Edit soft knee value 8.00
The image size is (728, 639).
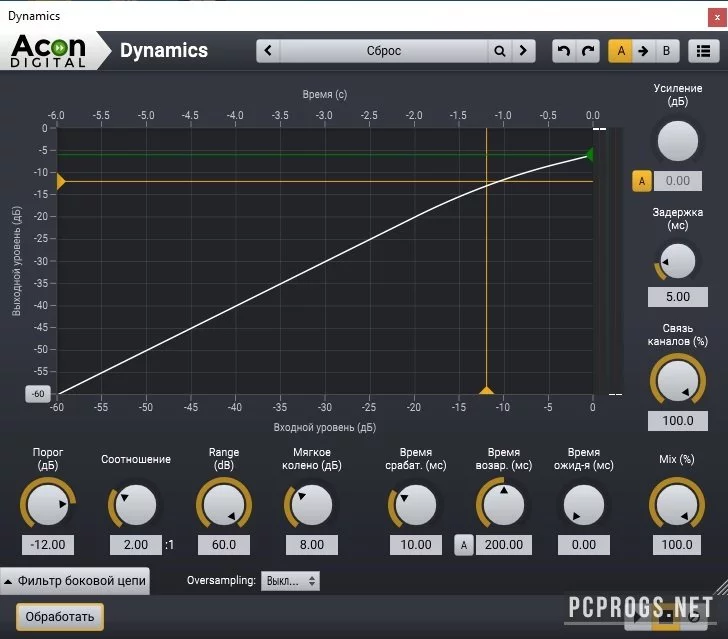point(312,545)
